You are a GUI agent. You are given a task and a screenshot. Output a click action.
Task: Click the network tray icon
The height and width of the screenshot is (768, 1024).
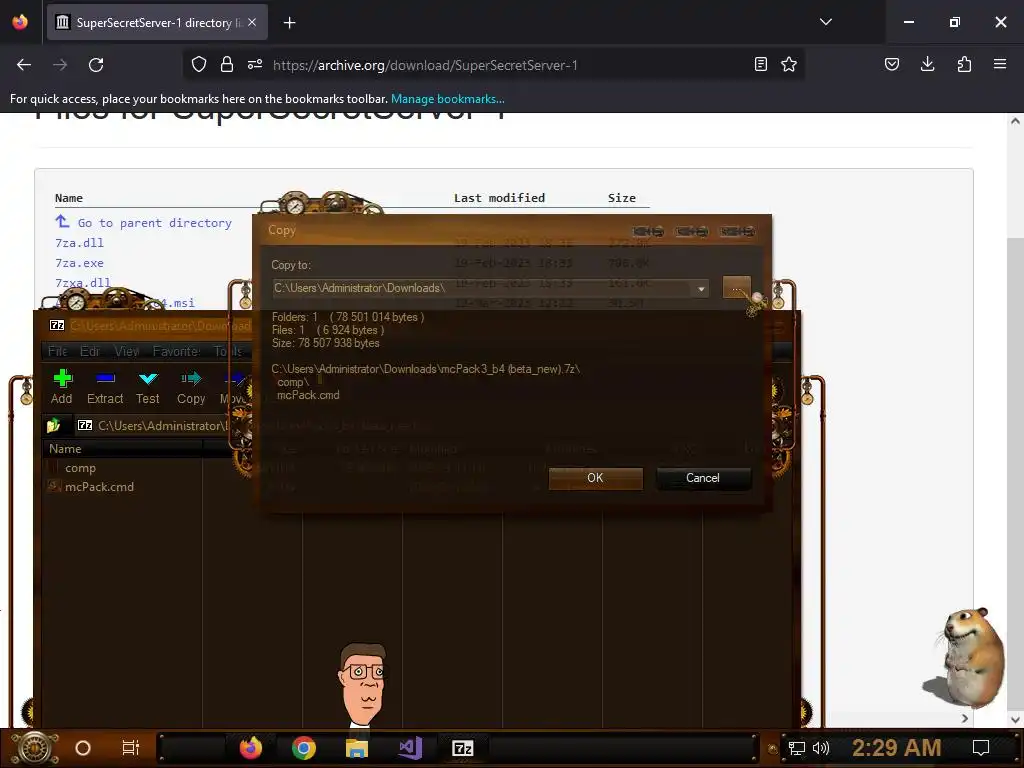coord(796,748)
